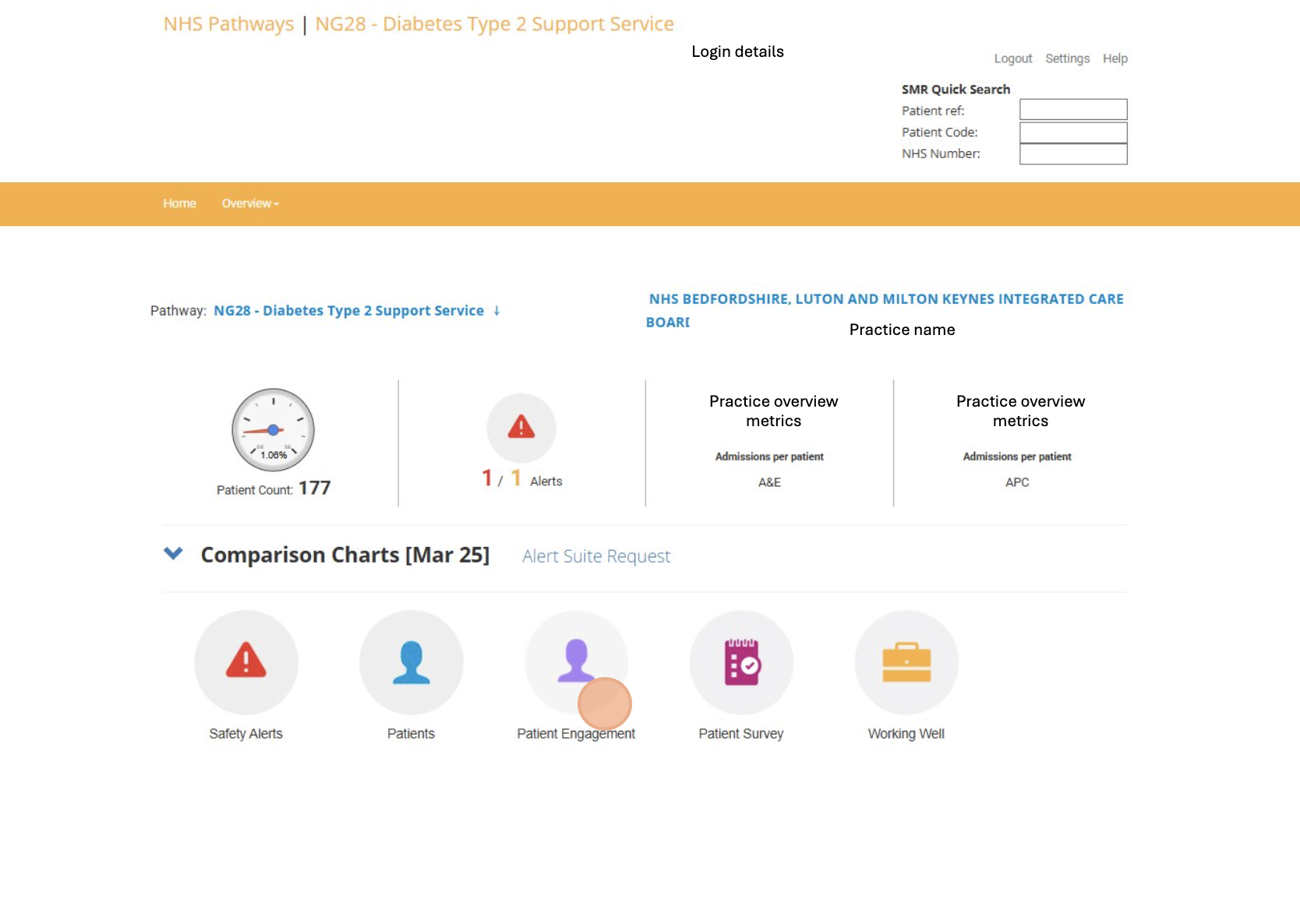
Task: Click the NHS Pathways header title
Action: [x=229, y=24]
